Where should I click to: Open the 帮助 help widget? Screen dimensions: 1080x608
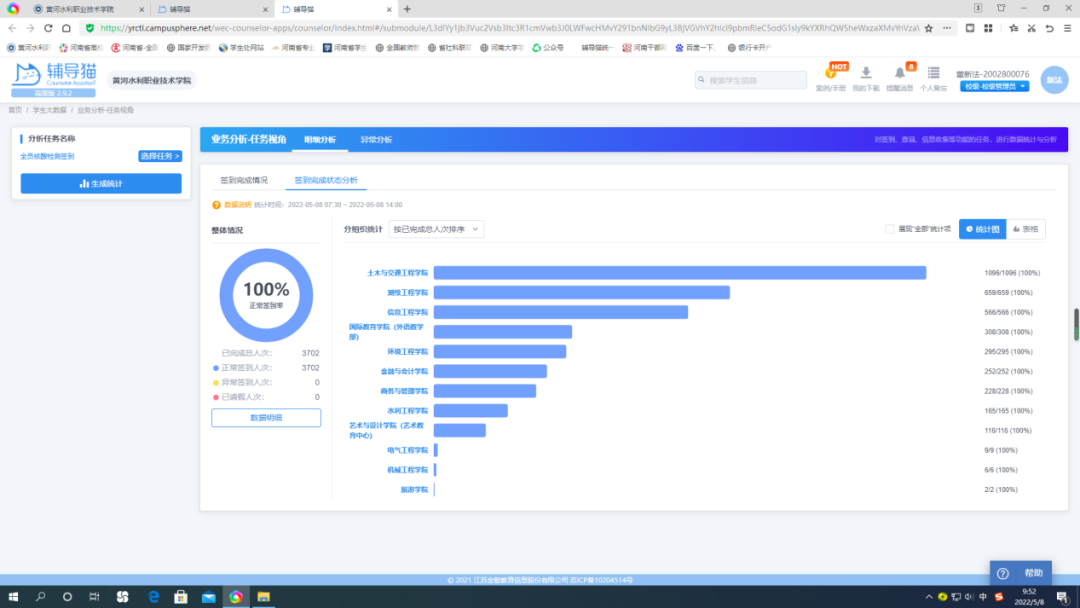point(1020,573)
